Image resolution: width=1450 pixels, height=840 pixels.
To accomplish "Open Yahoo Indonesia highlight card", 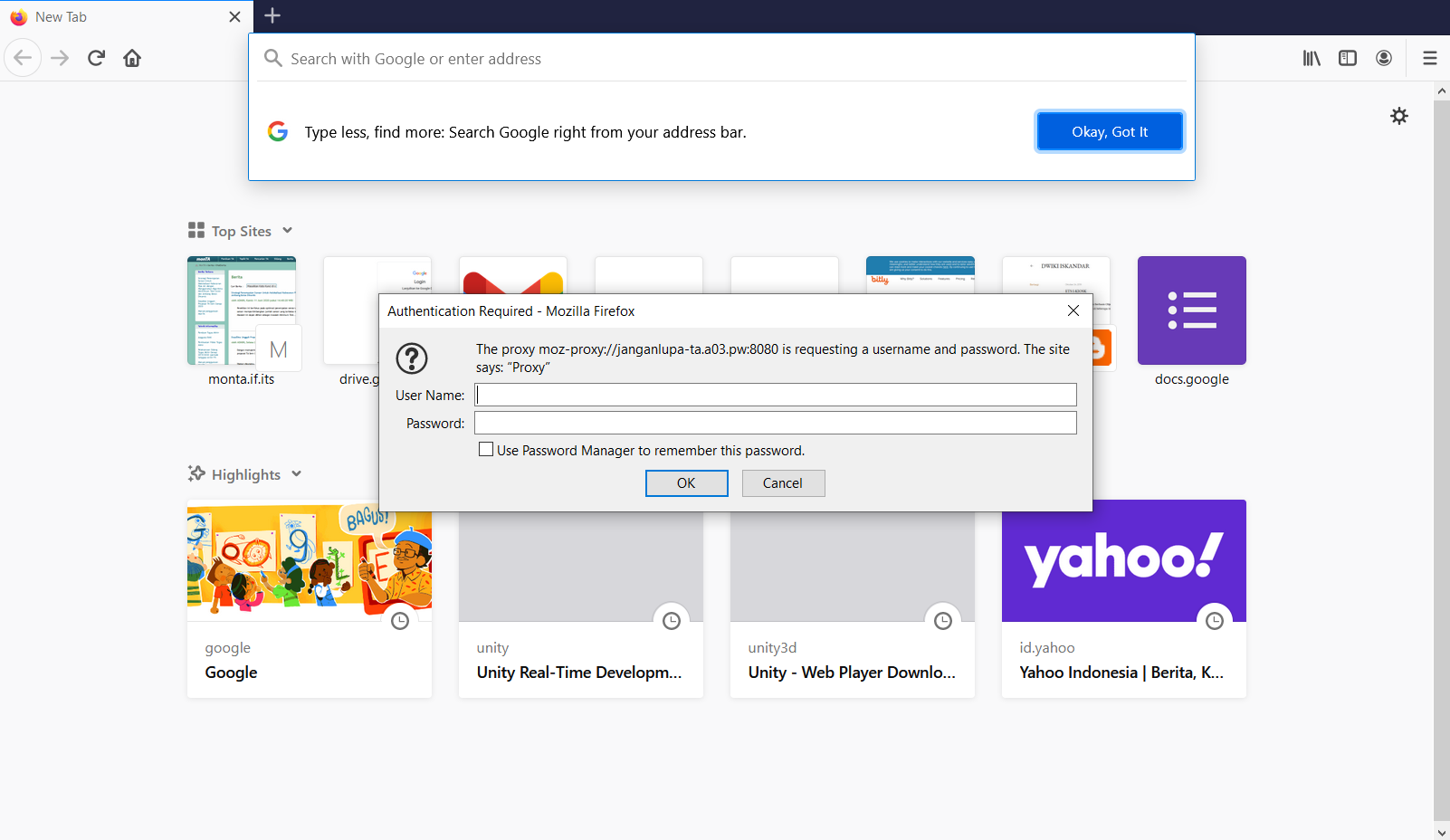I will (x=1124, y=598).
